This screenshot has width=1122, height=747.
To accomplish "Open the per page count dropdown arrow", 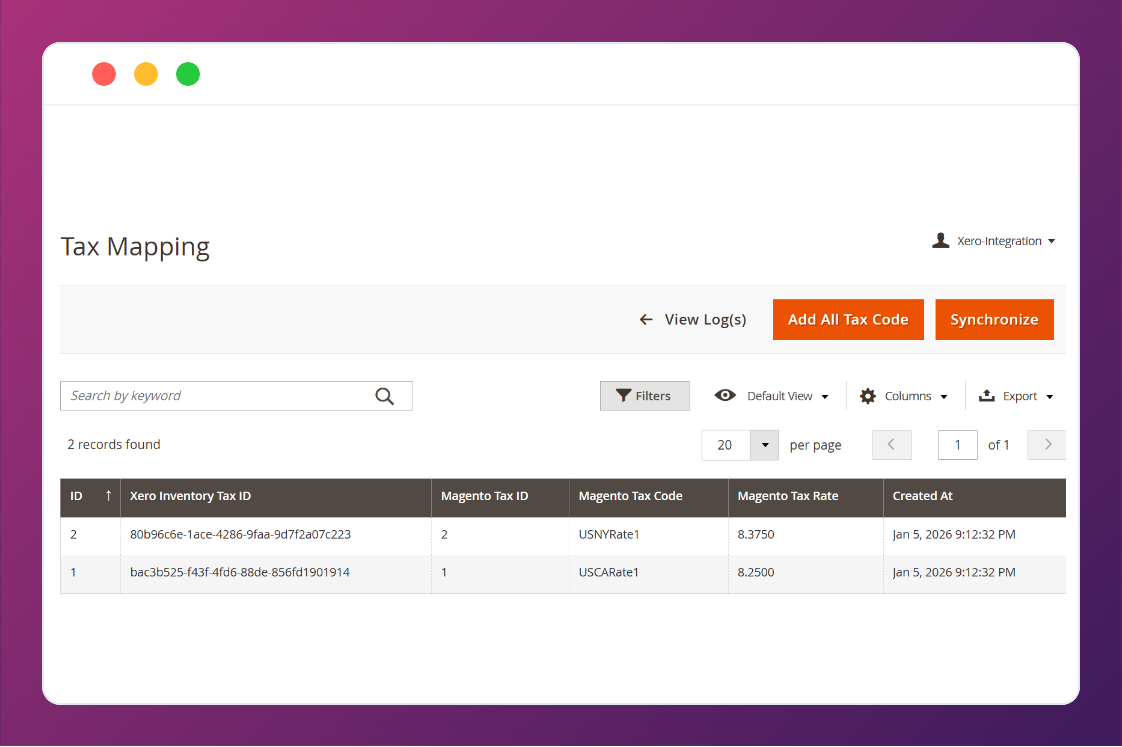I will tap(764, 445).
